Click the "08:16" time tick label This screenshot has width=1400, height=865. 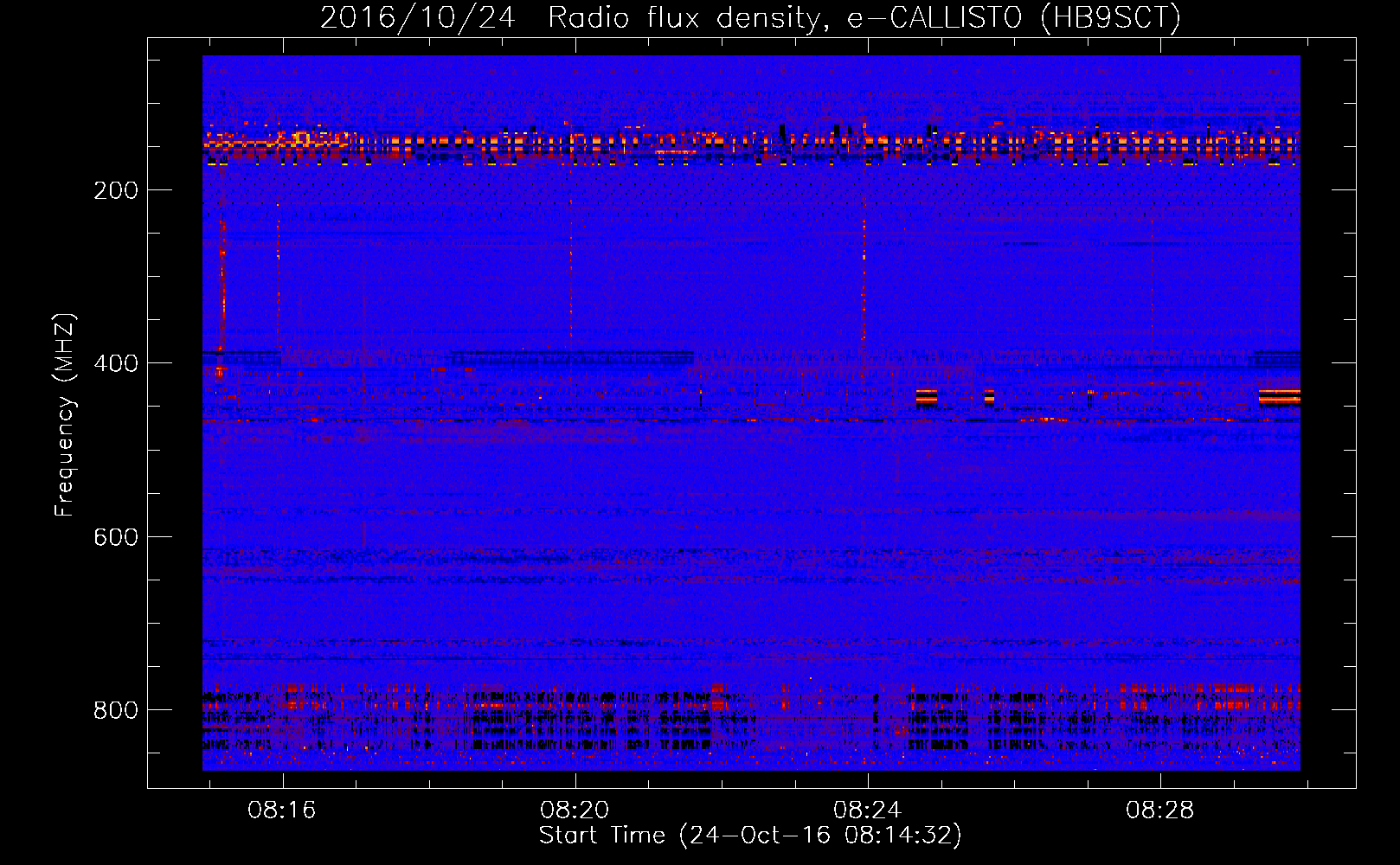[282, 810]
